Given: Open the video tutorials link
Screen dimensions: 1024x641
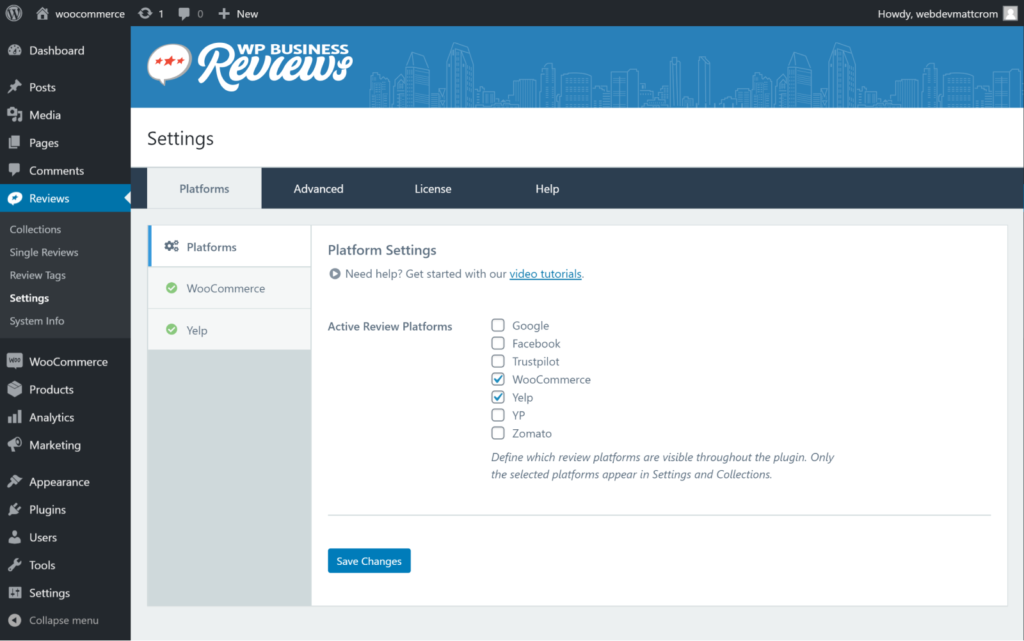Looking at the screenshot, I should click(x=545, y=274).
